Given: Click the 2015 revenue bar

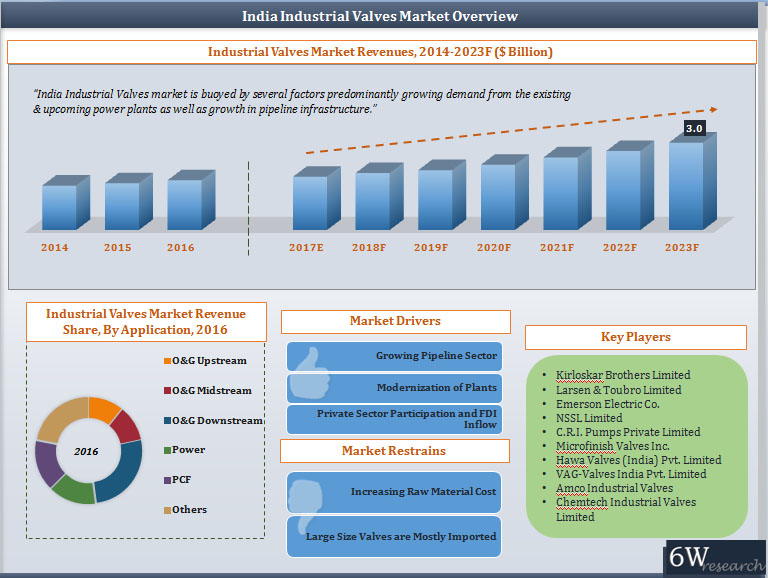Looking at the screenshot, I should point(128,201).
